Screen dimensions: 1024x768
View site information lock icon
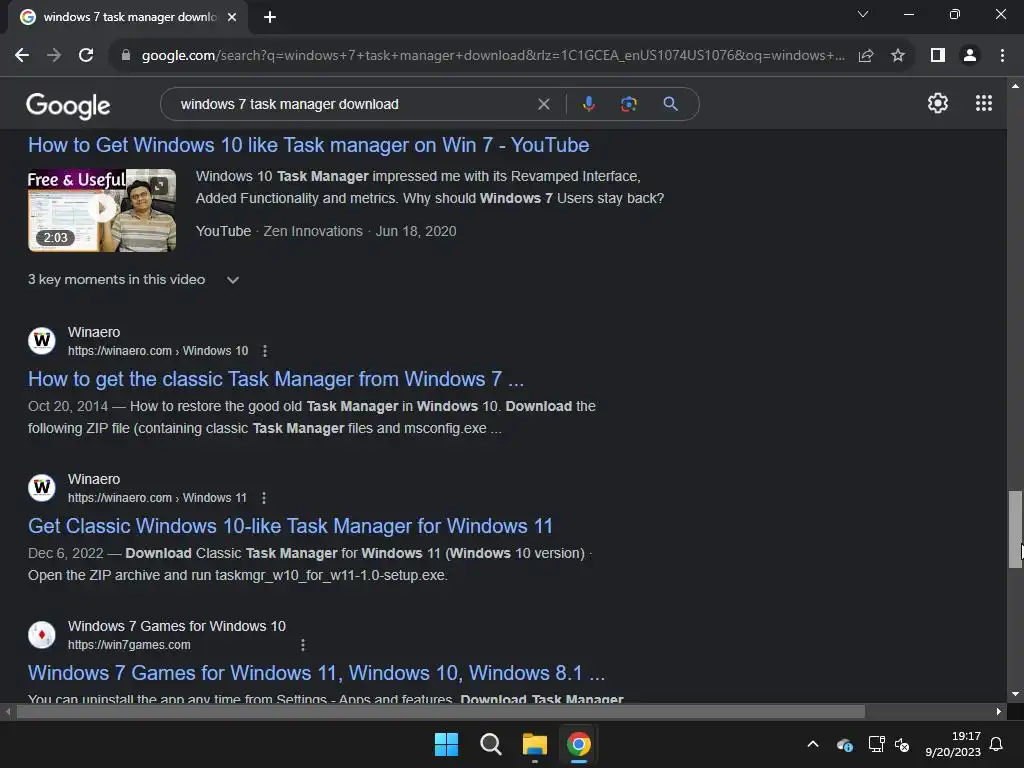[x=125, y=56]
